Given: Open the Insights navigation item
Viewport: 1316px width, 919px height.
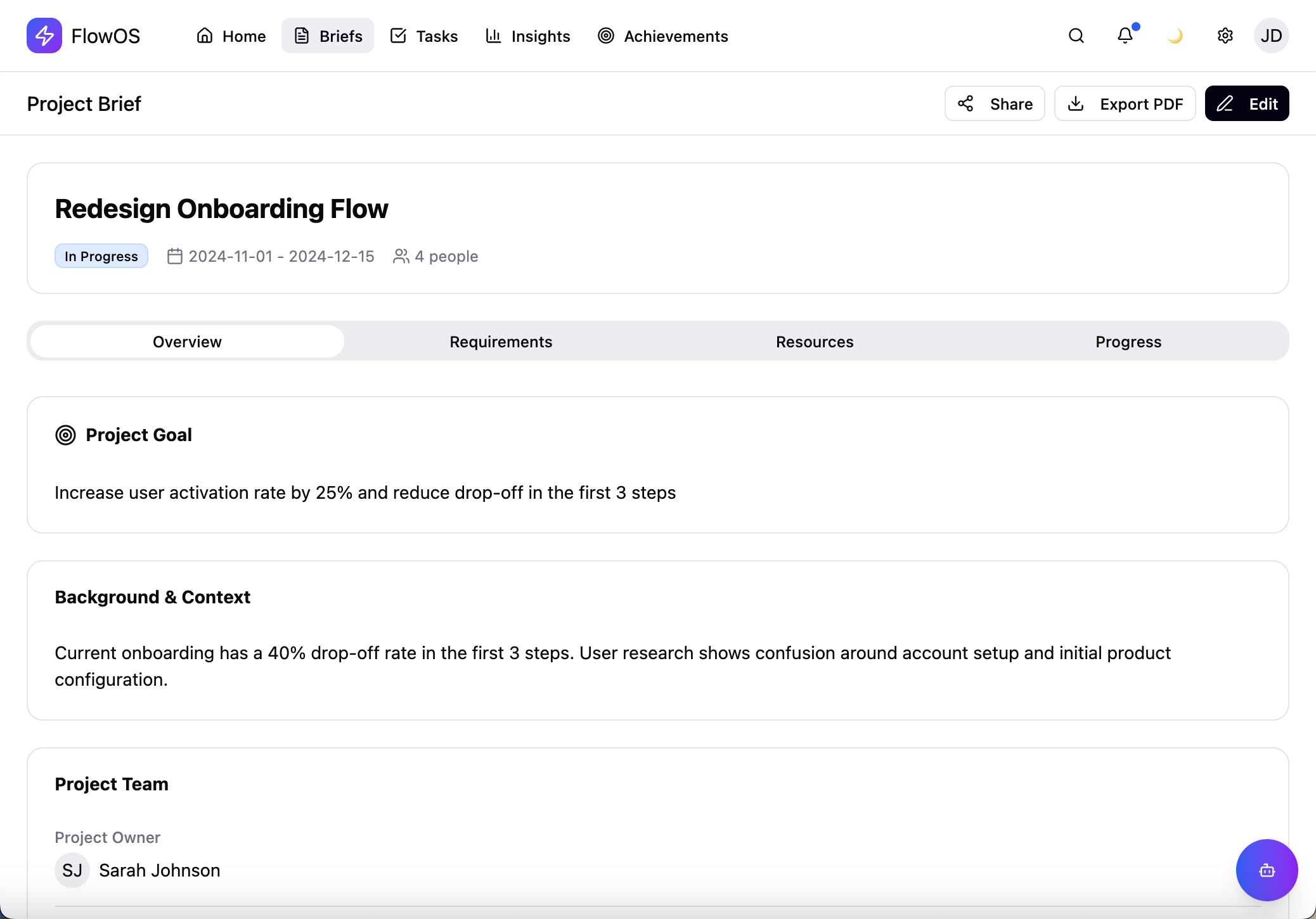Looking at the screenshot, I should tap(527, 36).
